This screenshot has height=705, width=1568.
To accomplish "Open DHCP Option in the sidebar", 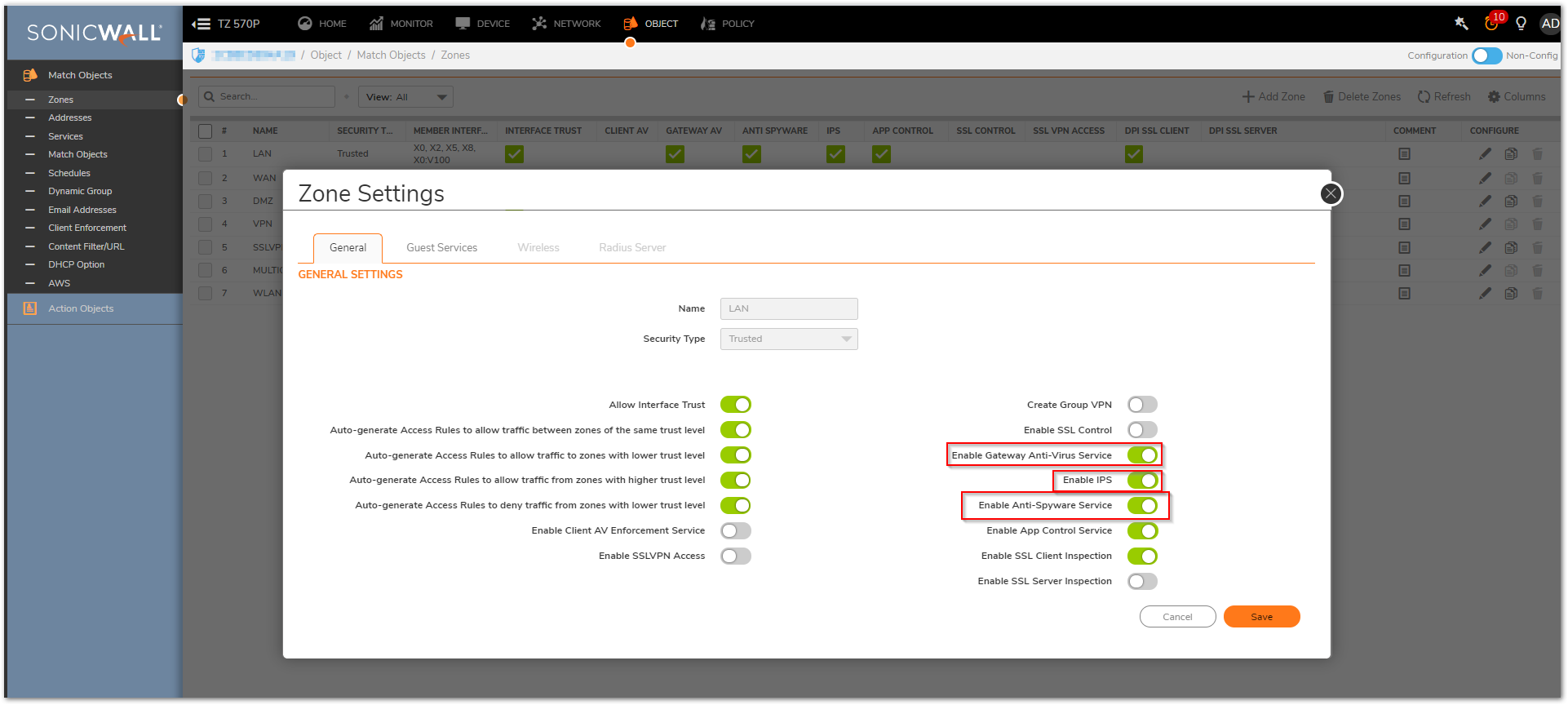I will coord(76,264).
